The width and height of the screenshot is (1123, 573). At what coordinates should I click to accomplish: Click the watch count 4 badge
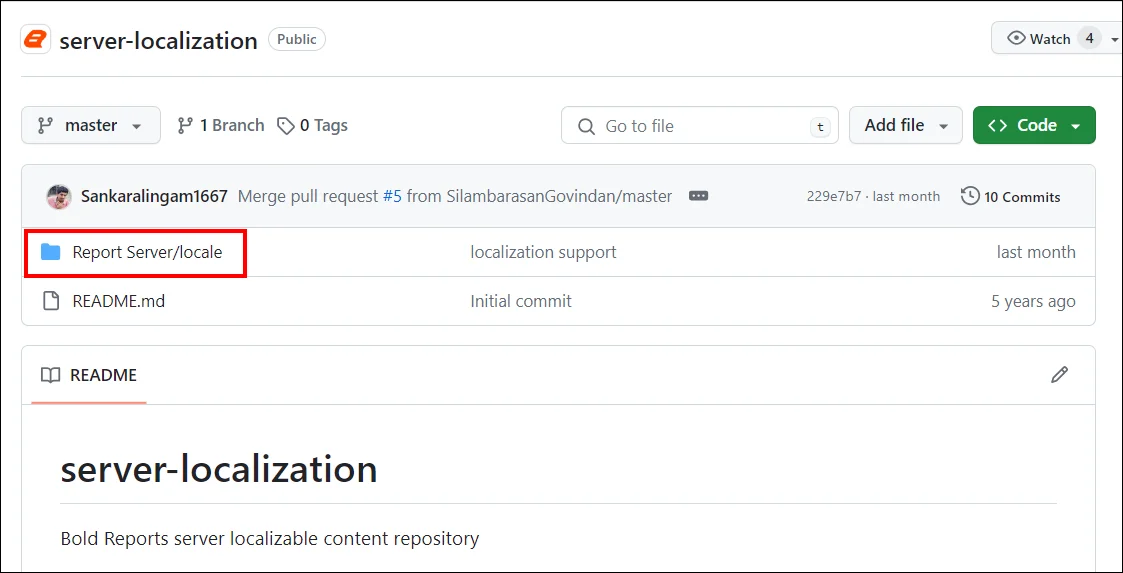(x=1089, y=39)
